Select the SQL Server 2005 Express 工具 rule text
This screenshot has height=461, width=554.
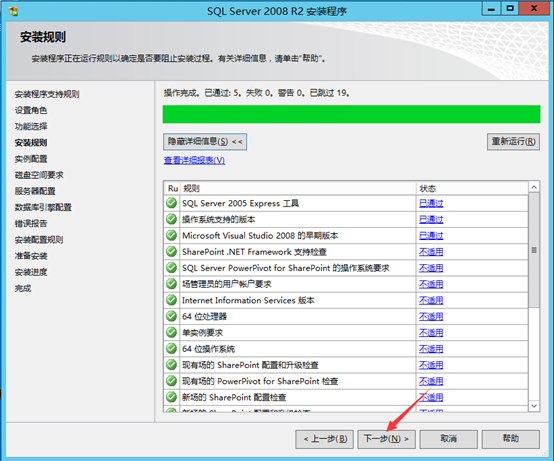point(240,203)
